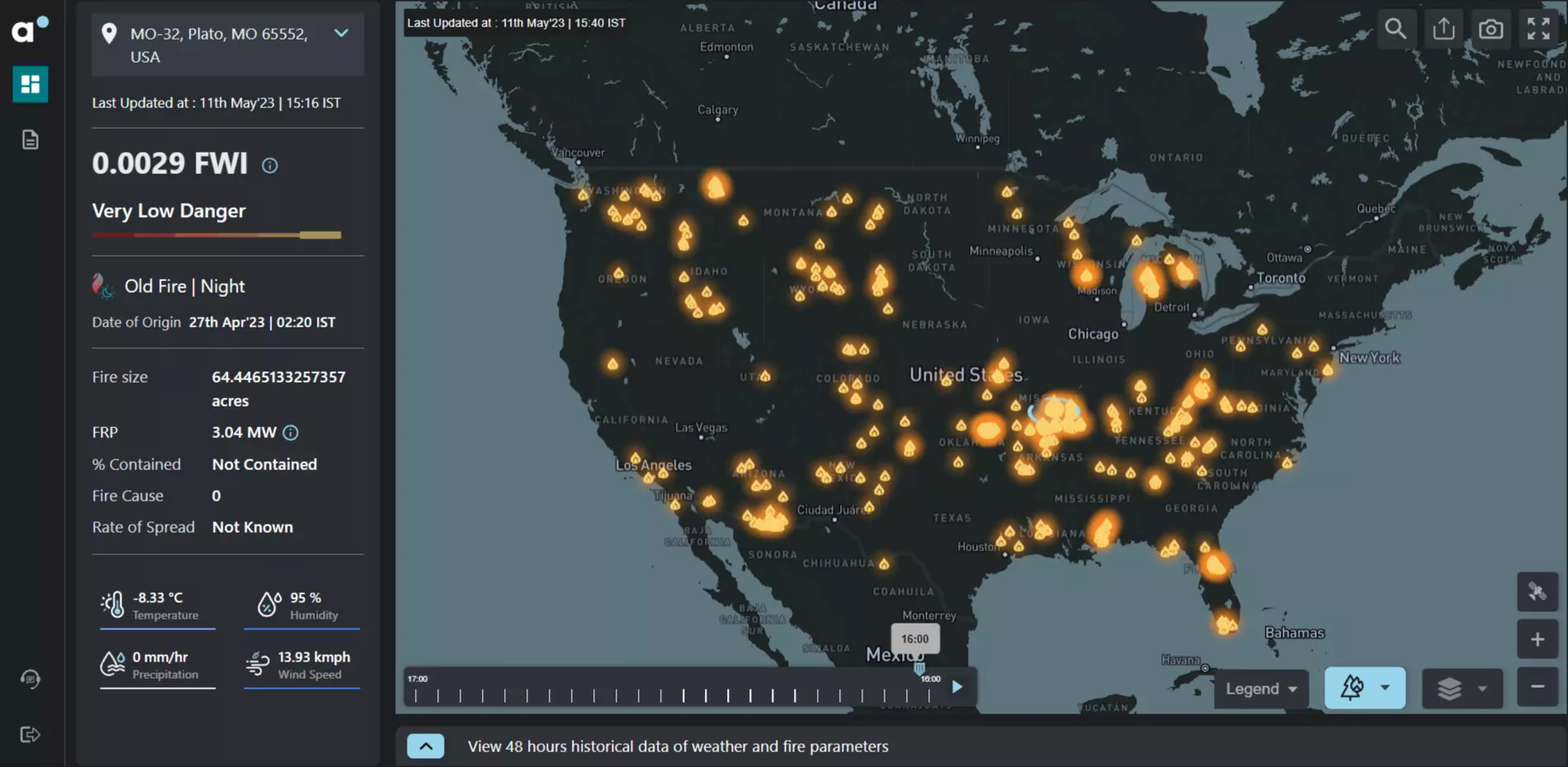1568x767 pixels.
Task: Click the fire size value 64.4465133257357
Action: pyautogui.click(x=279, y=377)
